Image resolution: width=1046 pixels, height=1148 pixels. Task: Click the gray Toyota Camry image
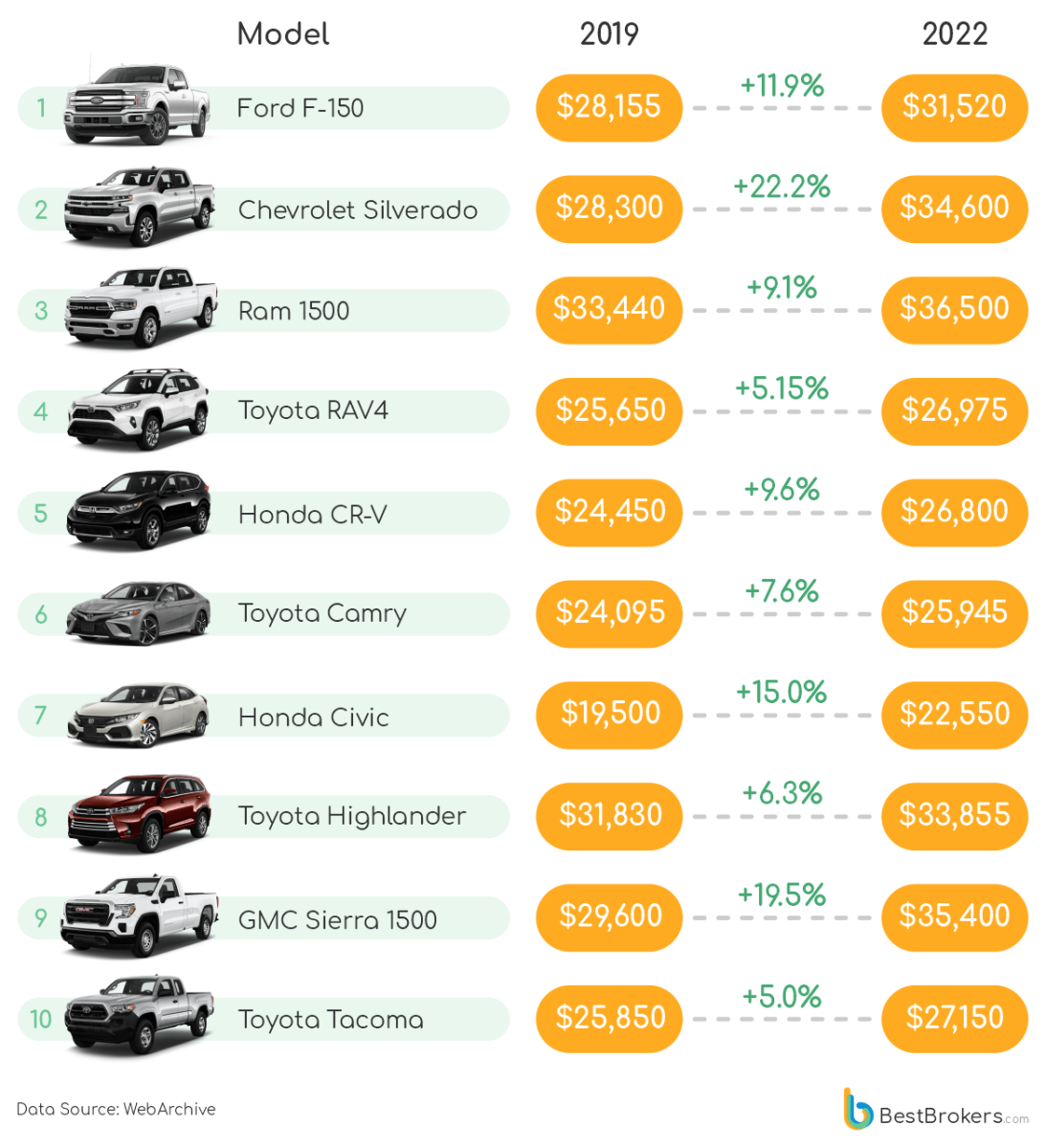coord(139,613)
